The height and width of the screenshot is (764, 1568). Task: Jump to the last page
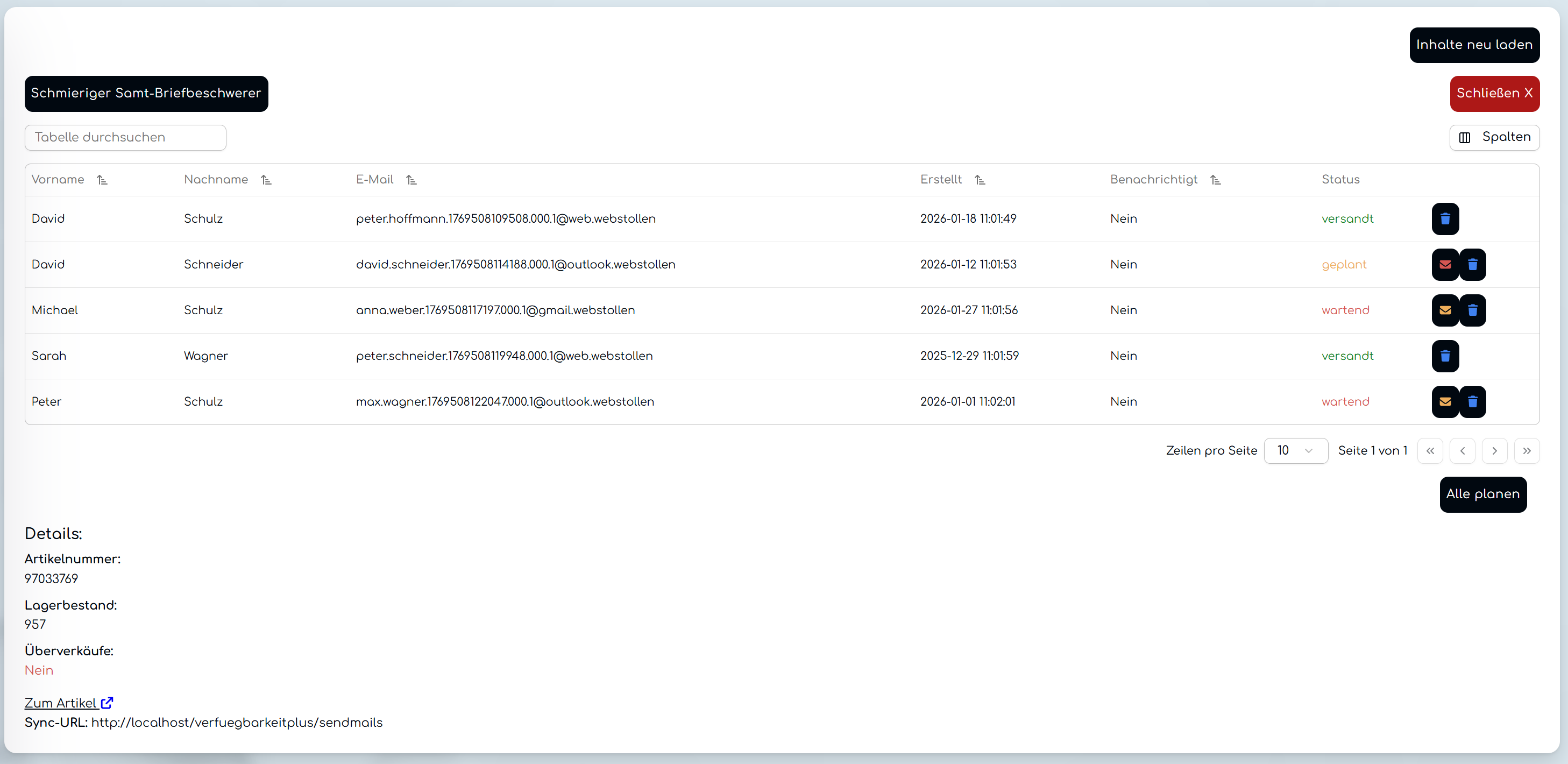1526,450
